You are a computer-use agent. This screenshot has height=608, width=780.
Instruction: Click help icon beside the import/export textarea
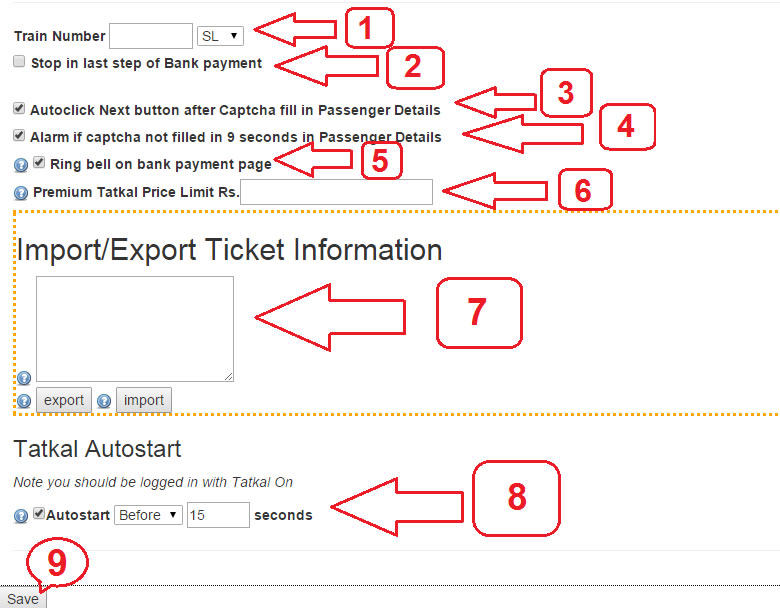pos(24,378)
